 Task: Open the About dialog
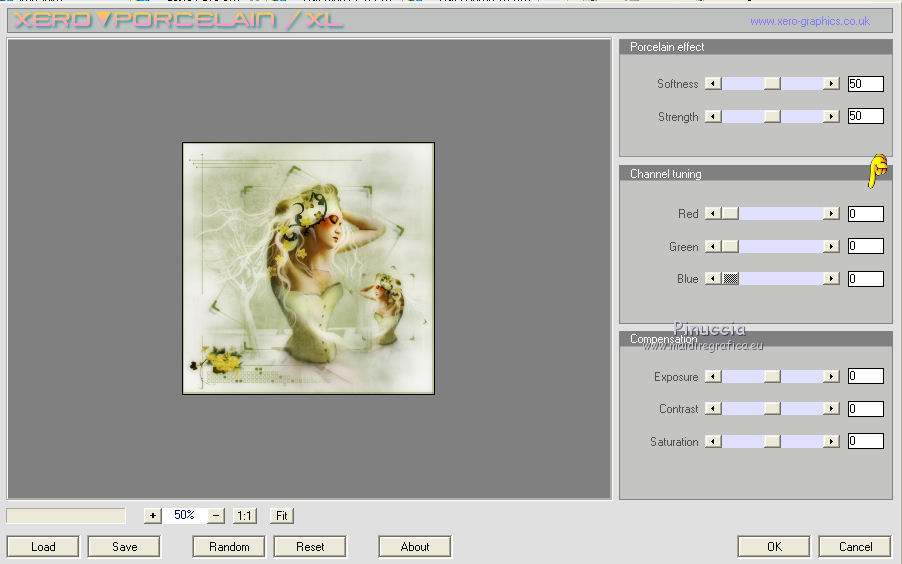415,547
